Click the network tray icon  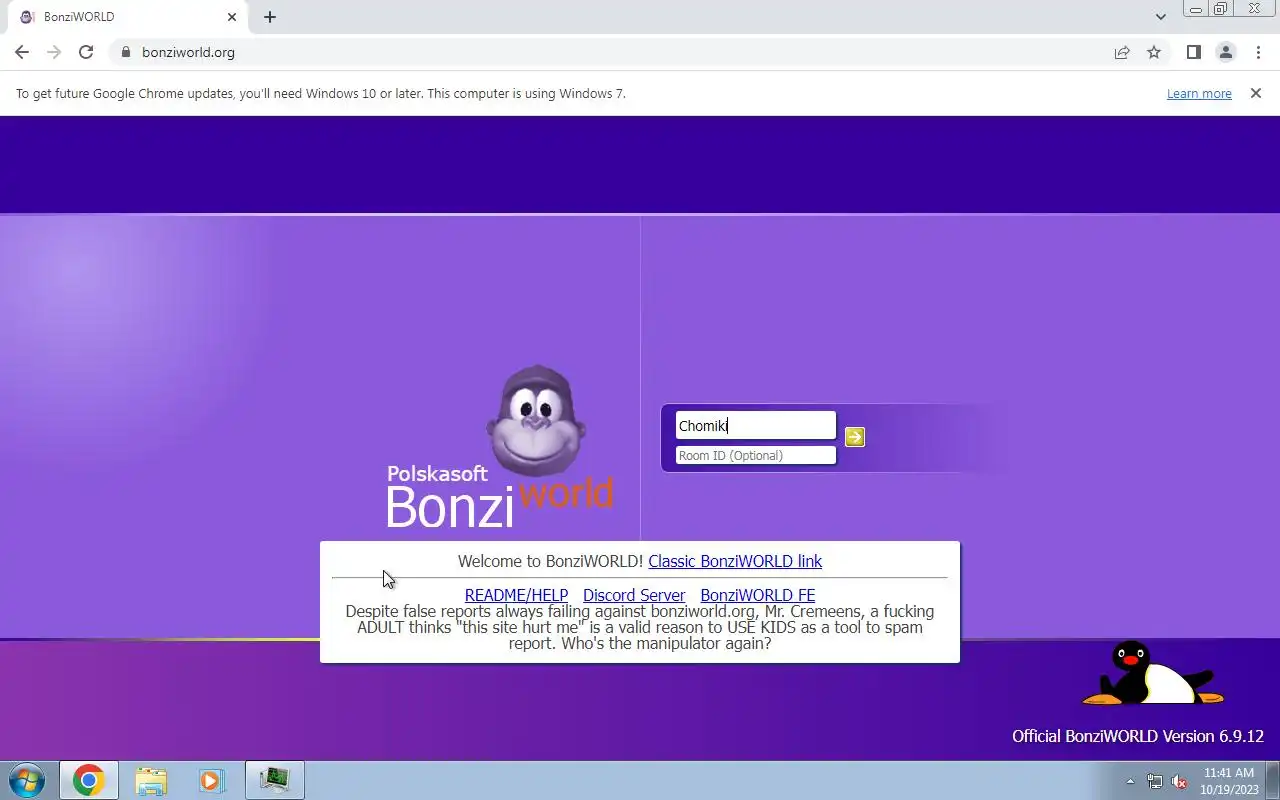[1155, 782]
